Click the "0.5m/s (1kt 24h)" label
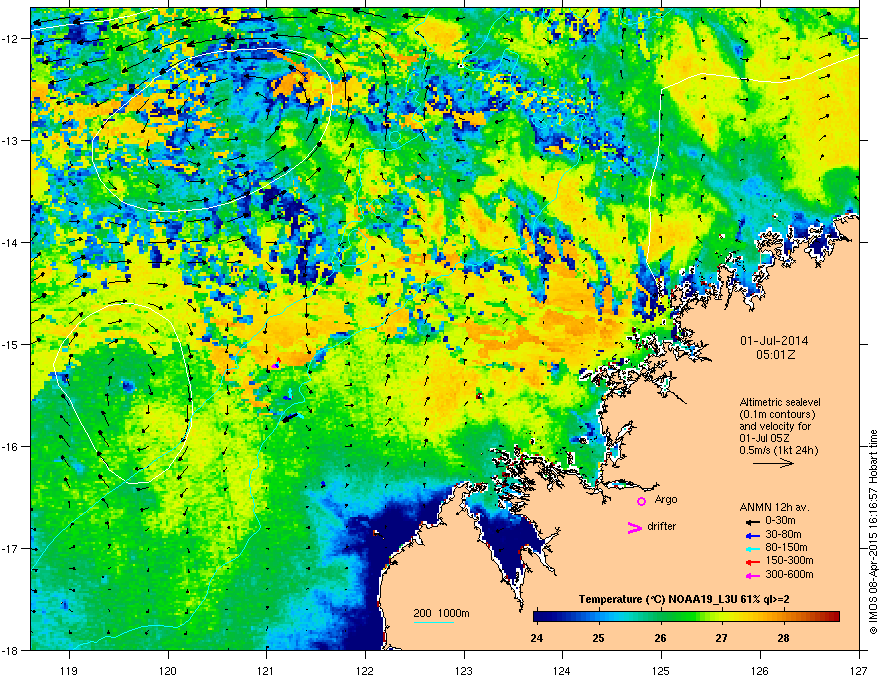This screenshot has width=880, height=680. 778,450
